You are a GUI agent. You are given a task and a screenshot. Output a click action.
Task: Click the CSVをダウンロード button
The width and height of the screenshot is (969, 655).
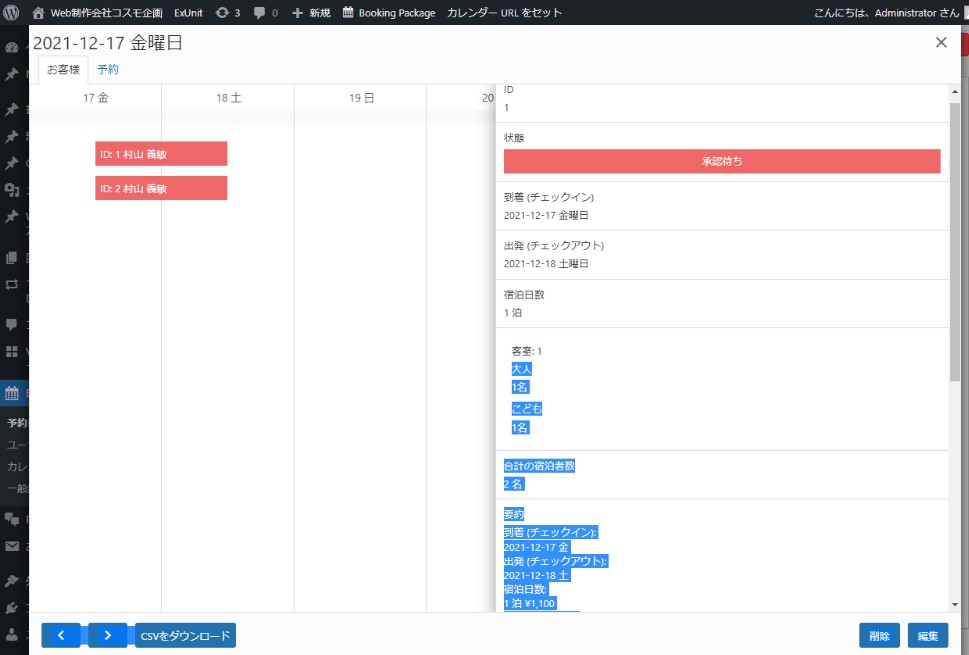click(185, 635)
